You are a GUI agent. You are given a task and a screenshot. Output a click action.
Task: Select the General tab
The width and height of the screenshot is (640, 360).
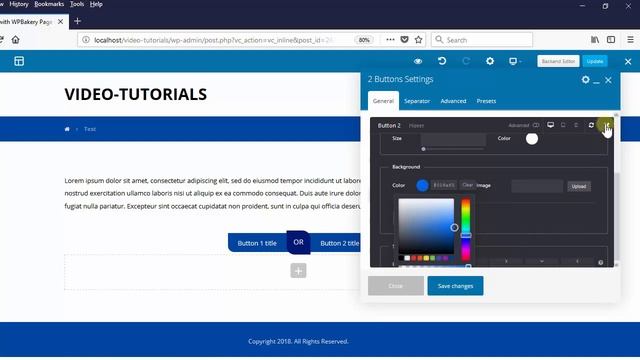[383, 101]
